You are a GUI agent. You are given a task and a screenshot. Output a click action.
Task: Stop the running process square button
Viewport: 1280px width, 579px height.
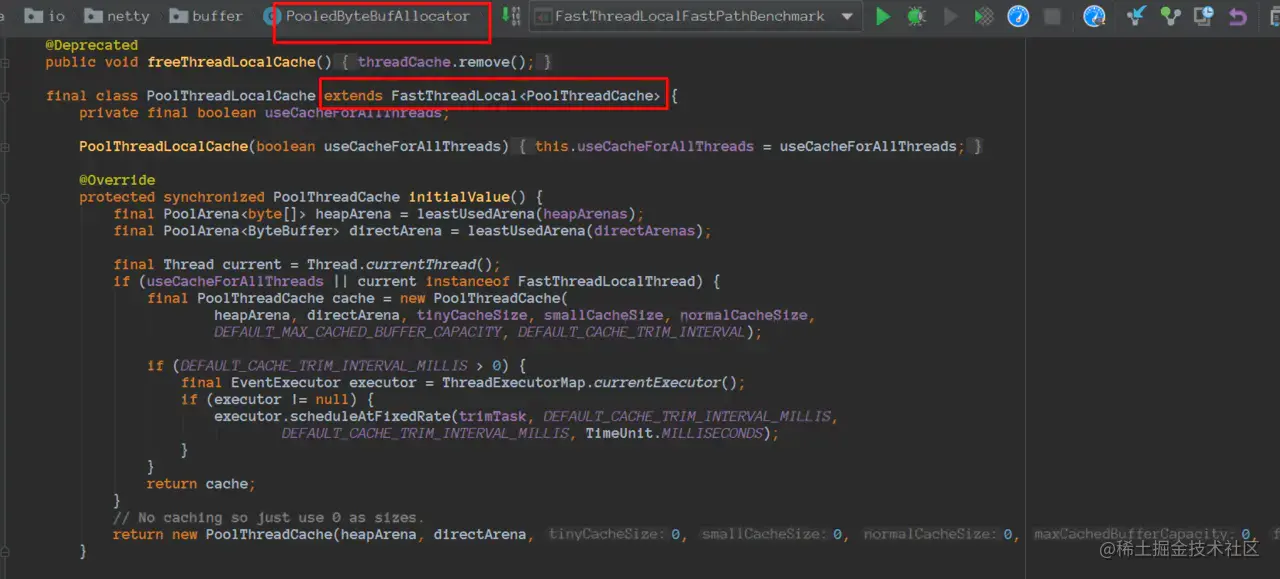pyautogui.click(x=1052, y=16)
